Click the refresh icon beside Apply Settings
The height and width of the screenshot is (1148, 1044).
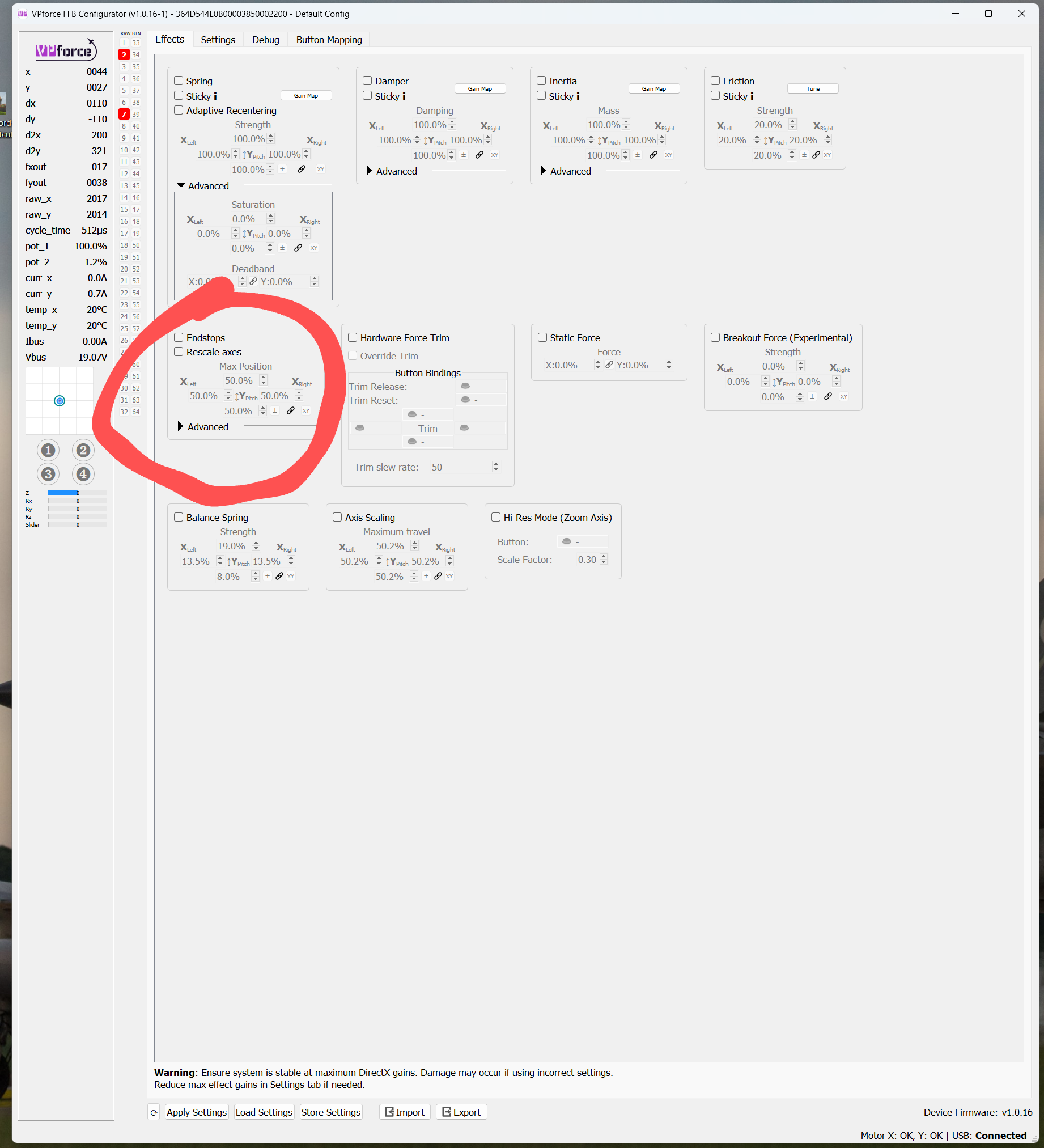153,1112
